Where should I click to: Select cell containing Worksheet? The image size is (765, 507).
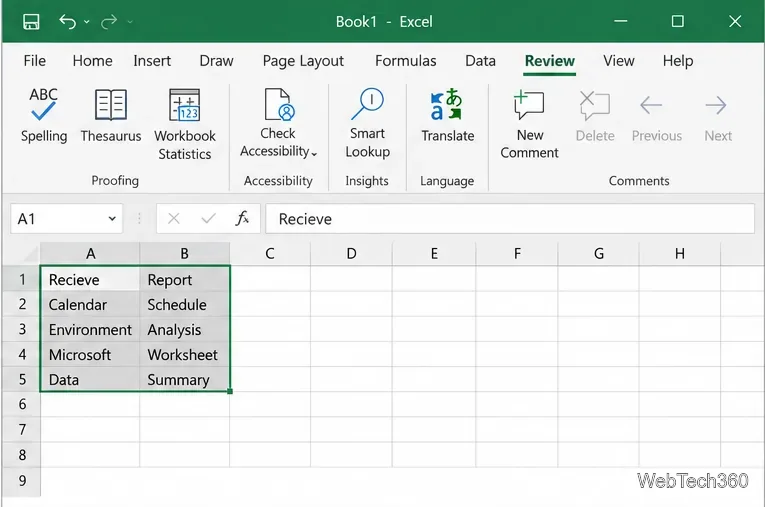point(184,354)
